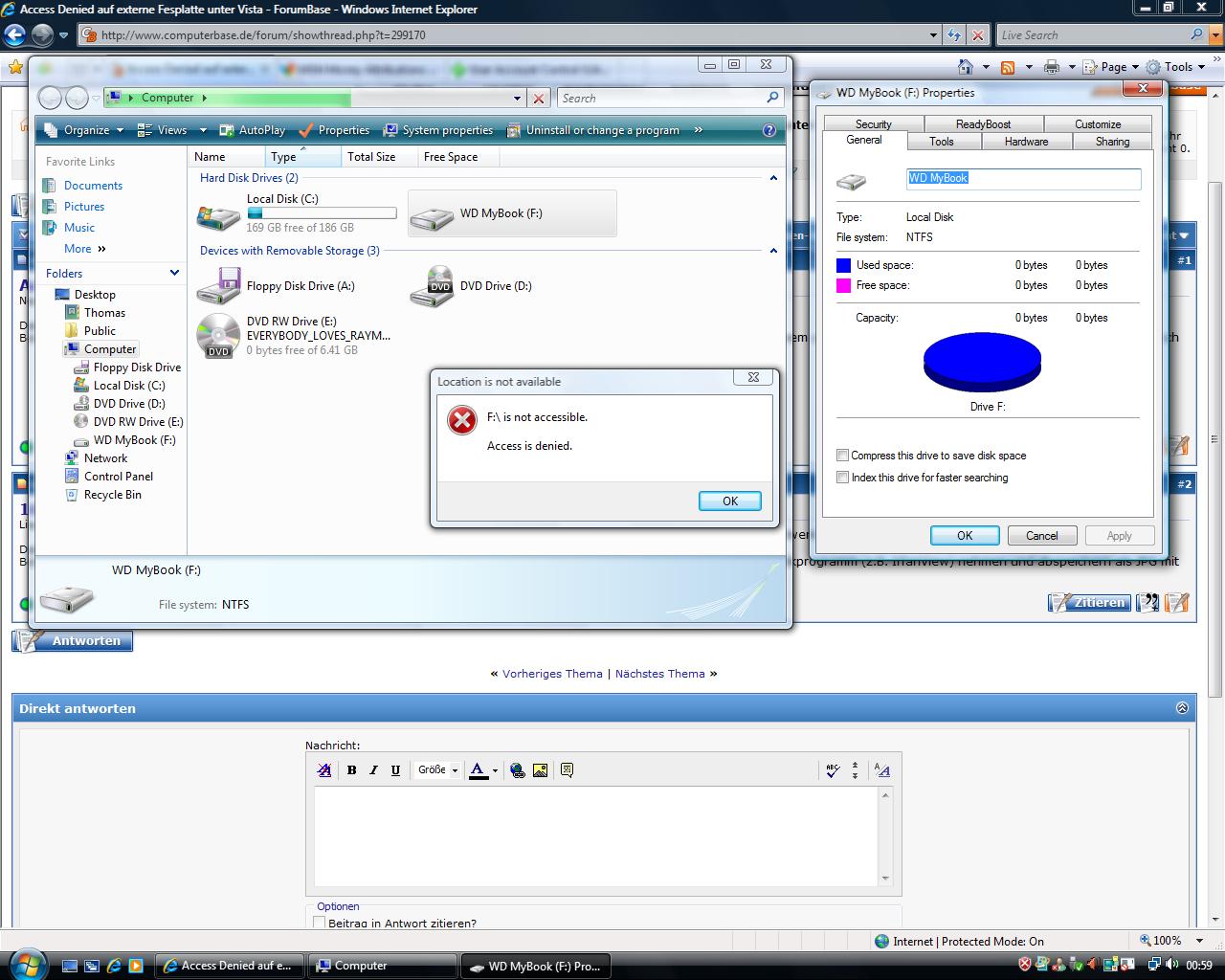Image resolution: width=1225 pixels, height=980 pixels.
Task: Click the Print icon in IE toolbar
Action: click(x=1052, y=67)
